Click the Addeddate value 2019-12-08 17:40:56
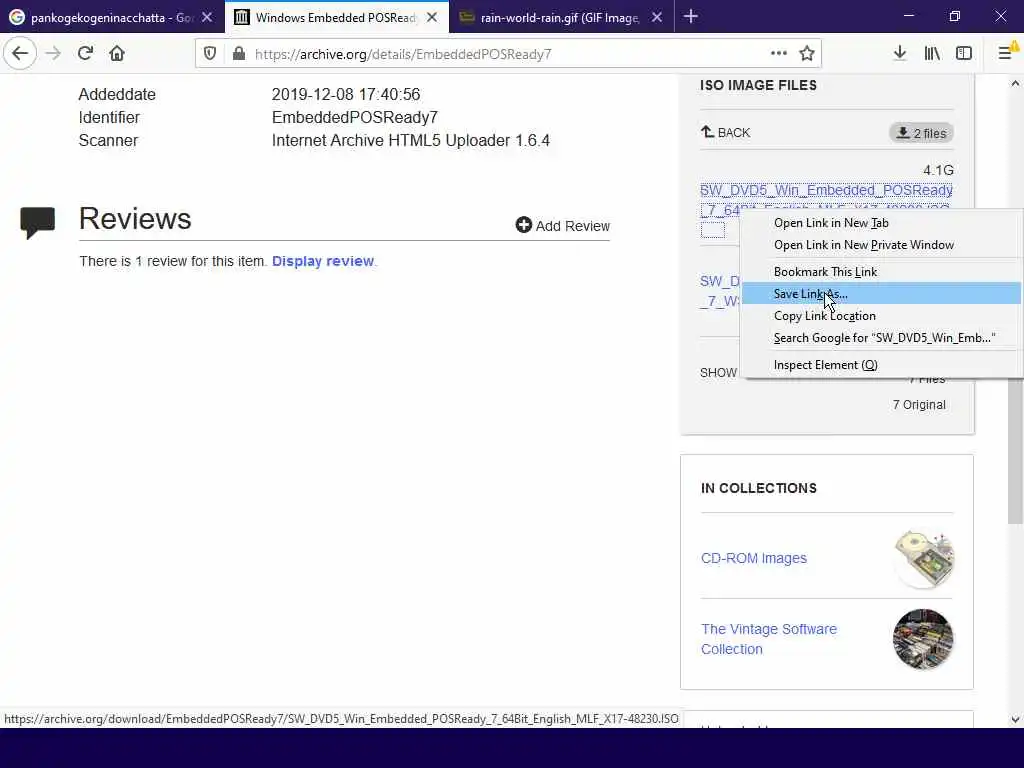 (345, 95)
